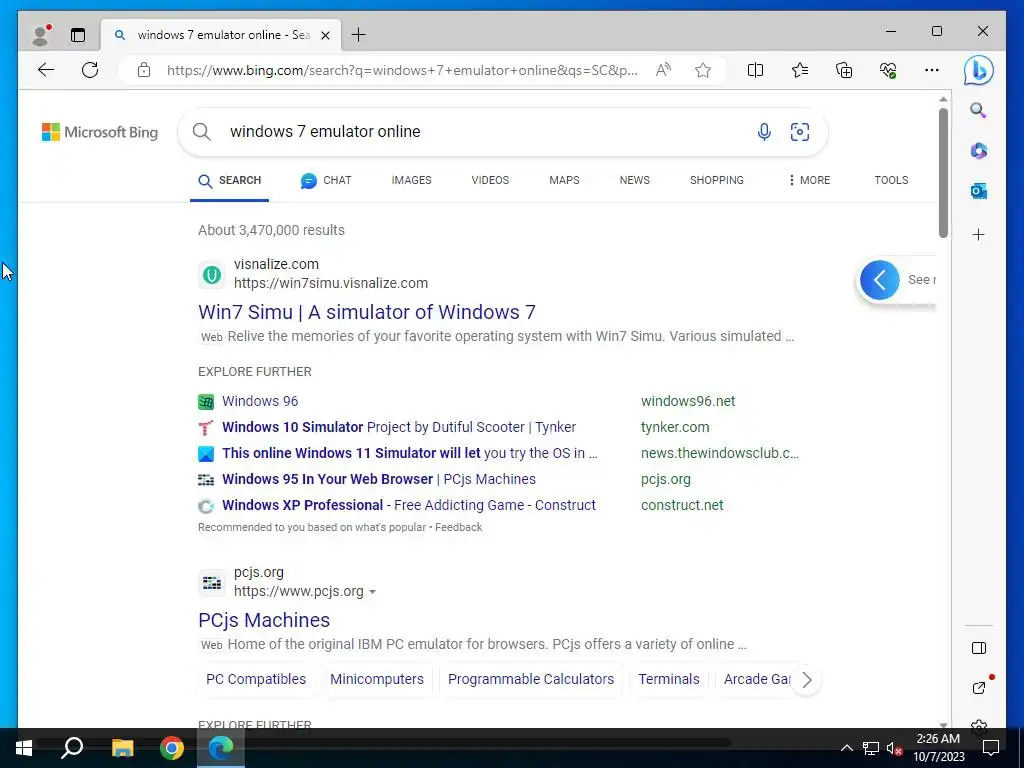Expand pcjs.org URL dropdown arrow
1024x768 pixels.
pos(372,592)
